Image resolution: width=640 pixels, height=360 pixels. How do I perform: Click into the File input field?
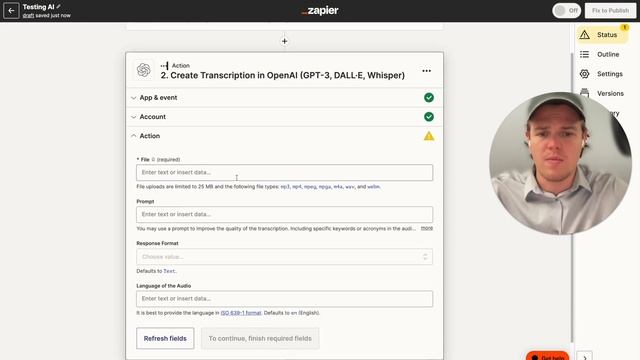pos(284,173)
